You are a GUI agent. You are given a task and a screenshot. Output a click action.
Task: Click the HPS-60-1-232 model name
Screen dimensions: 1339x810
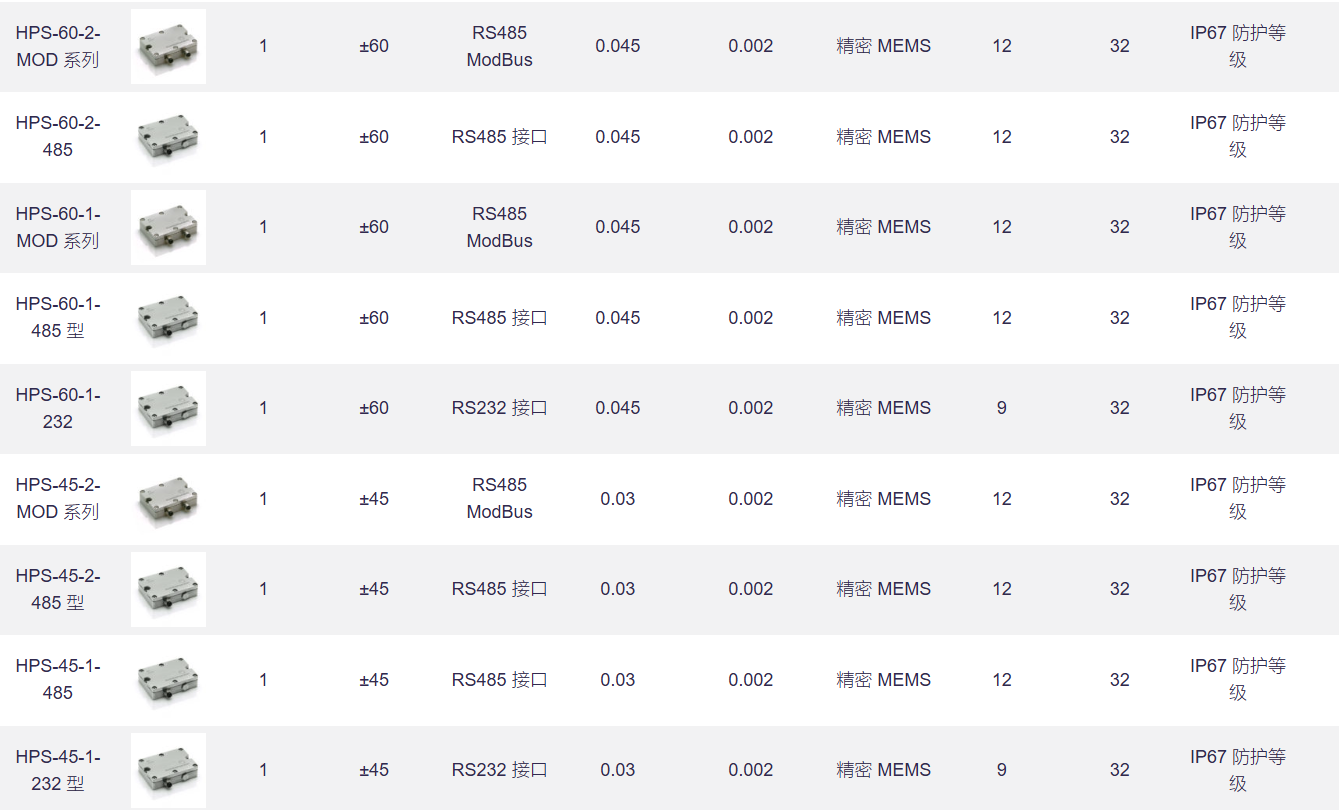[x=58, y=408]
